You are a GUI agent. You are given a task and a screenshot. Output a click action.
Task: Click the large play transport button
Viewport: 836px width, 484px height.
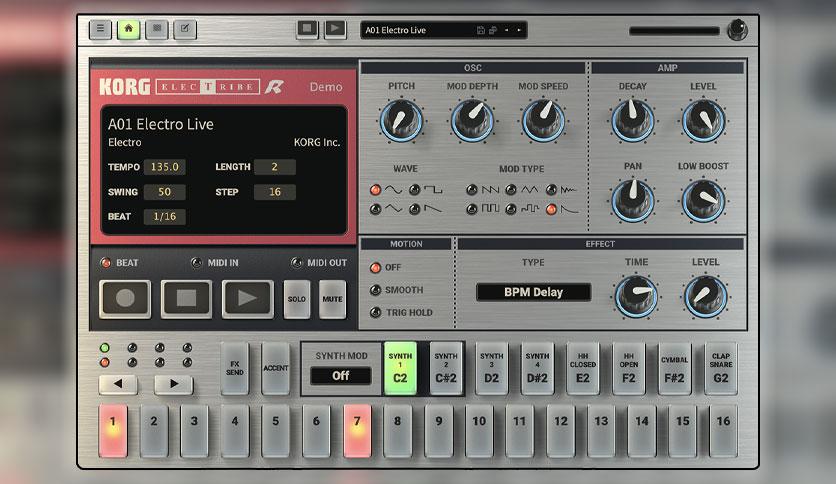pyautogui.click(x=247, y=299)
